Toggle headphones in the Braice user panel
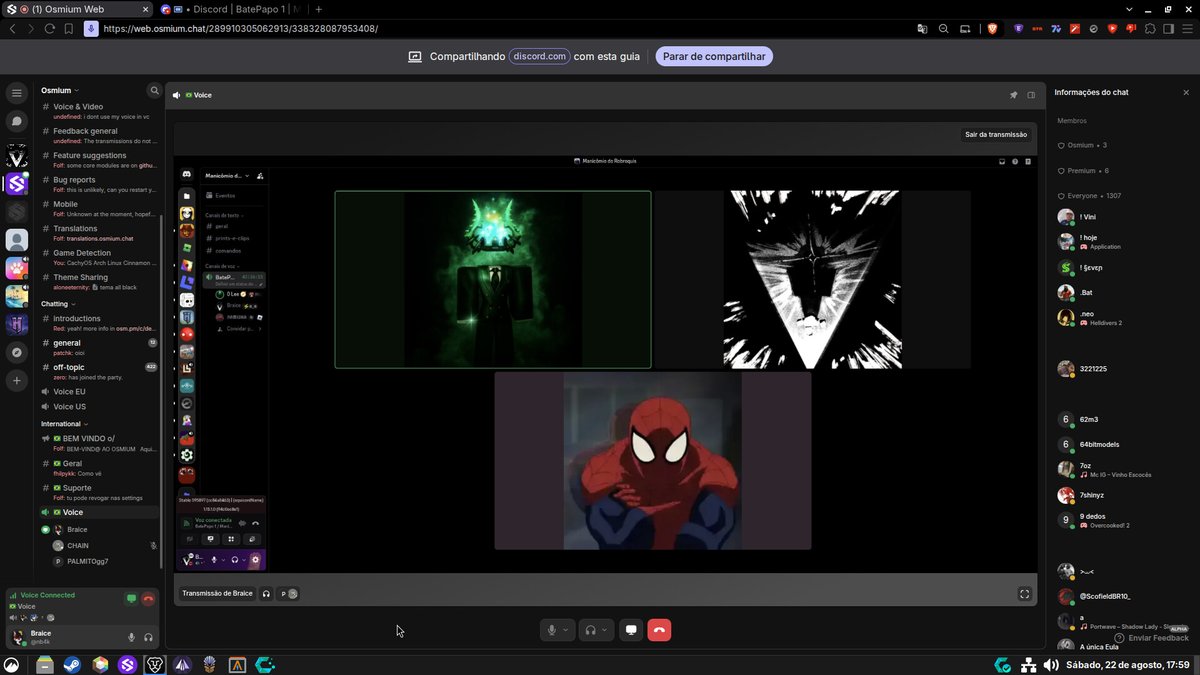The height and width of the screenshot is (675, 1200). [148, 637]
